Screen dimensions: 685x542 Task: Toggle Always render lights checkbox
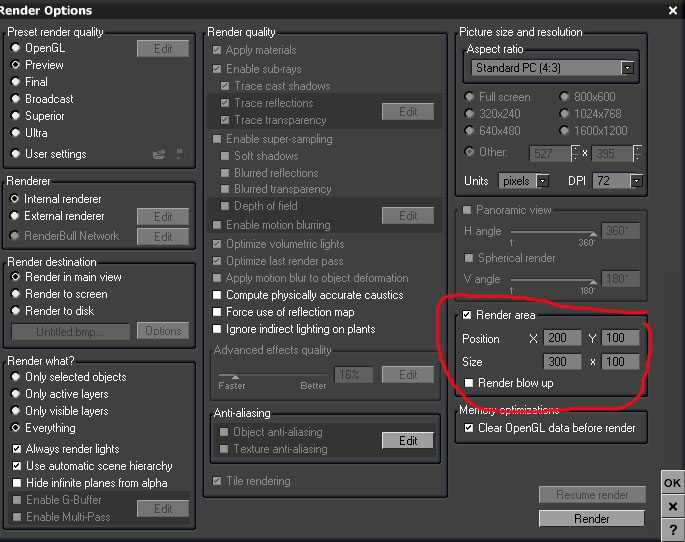coord(17,449)
